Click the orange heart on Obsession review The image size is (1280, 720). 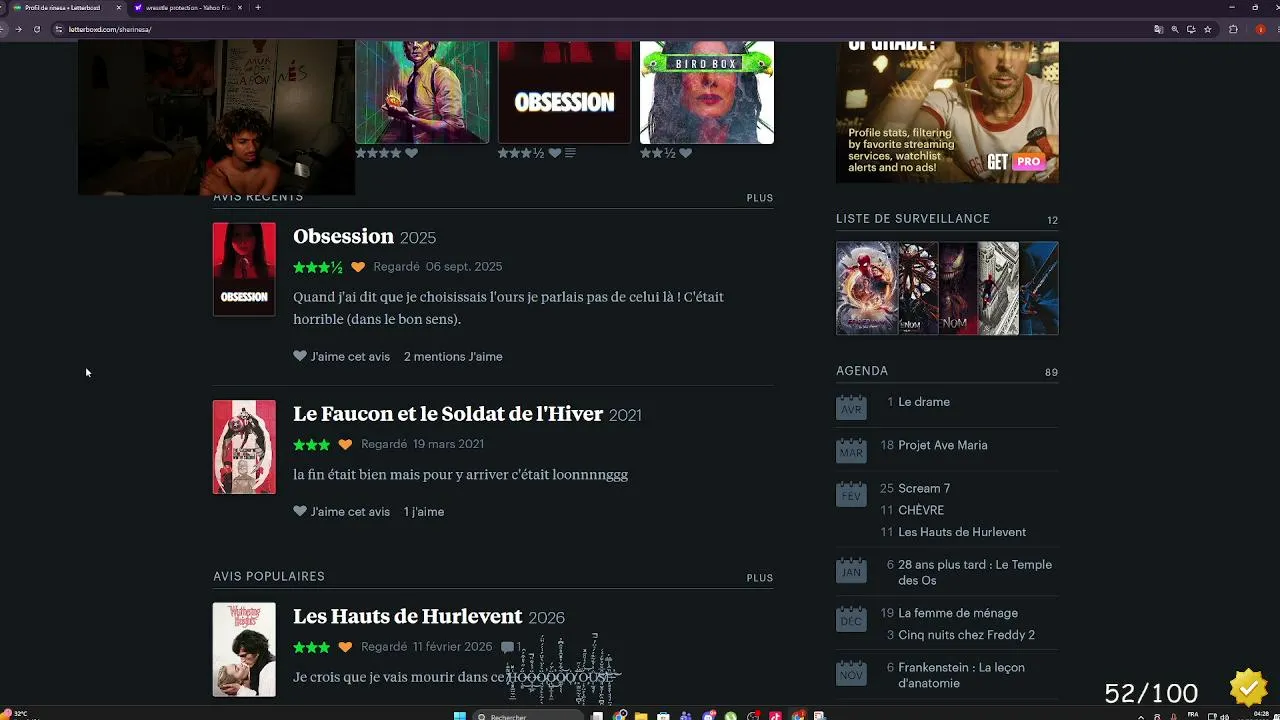point(358,267)
